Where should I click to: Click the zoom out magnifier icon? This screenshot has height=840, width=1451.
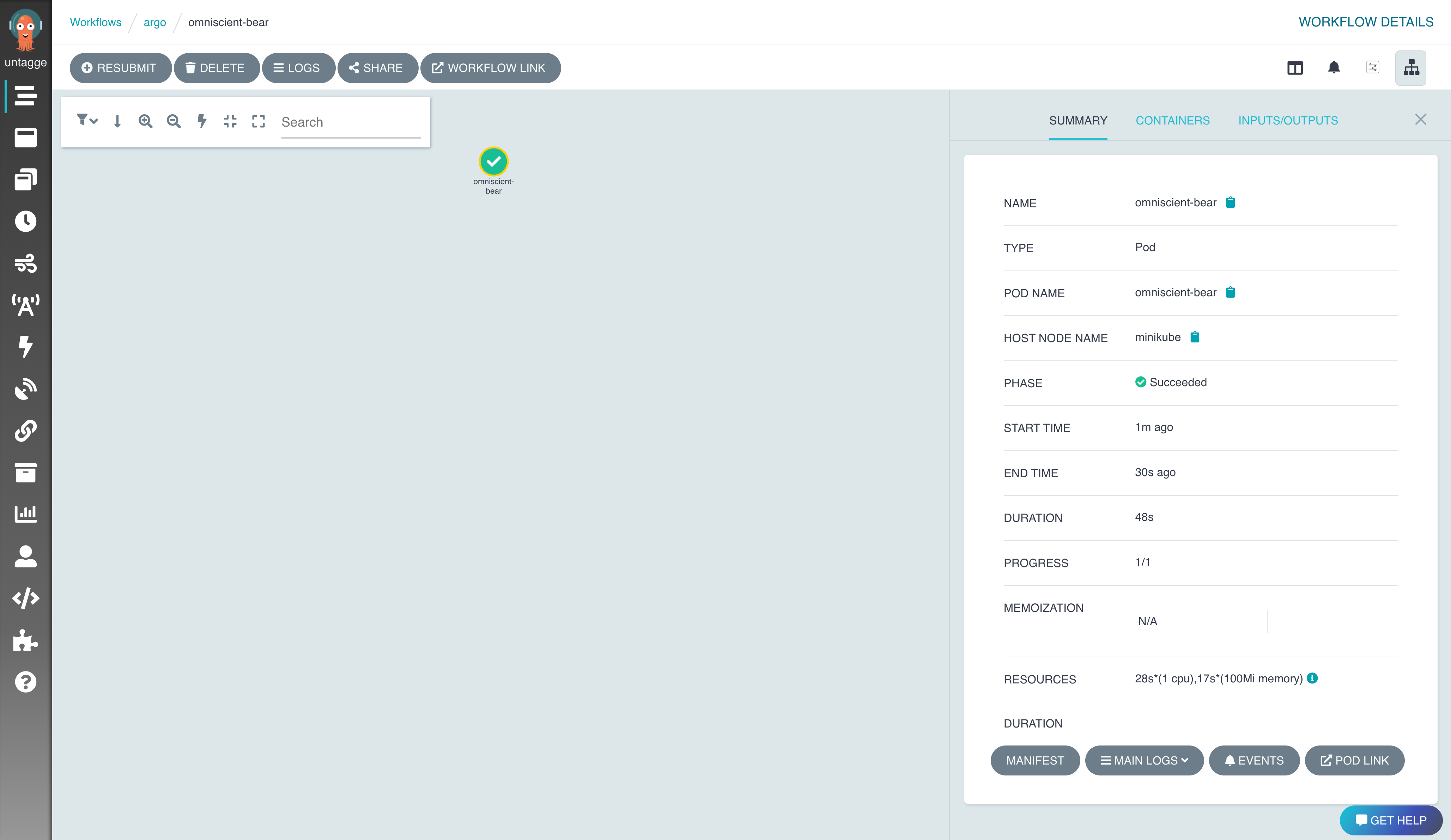tap(173, 121)
